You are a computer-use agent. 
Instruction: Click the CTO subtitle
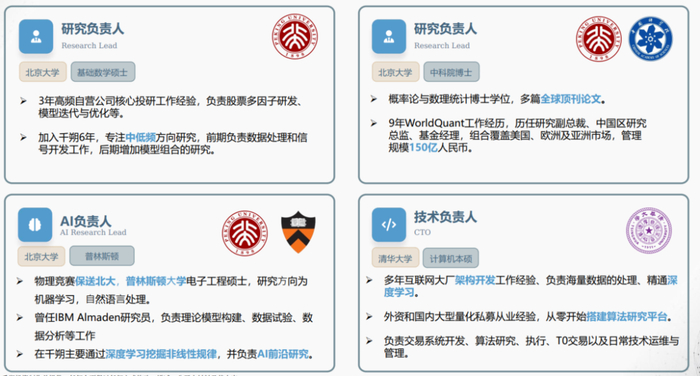[422, 232]
